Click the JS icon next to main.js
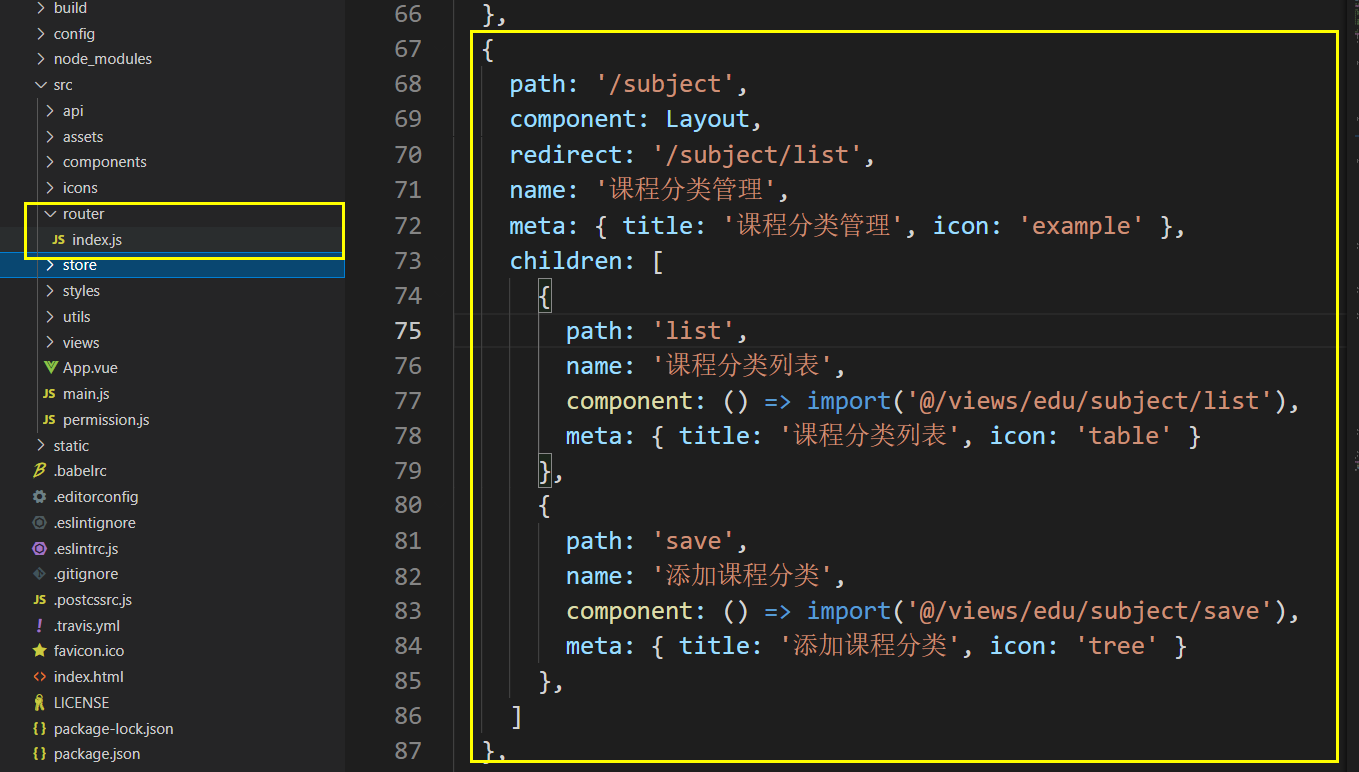The image size is (1359, 772). pyautogui.click(x=49, y=394)
